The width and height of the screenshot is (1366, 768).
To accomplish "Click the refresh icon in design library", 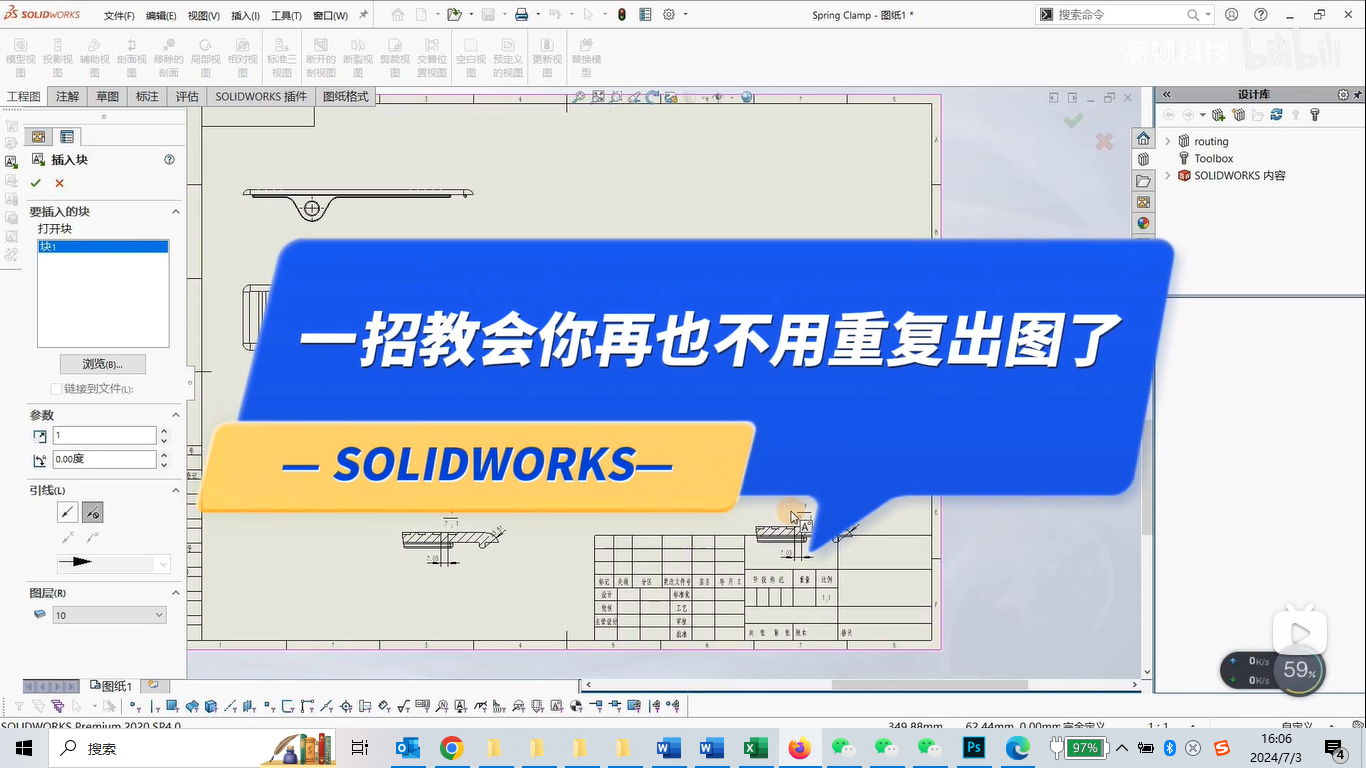I will coord(1277,115).
